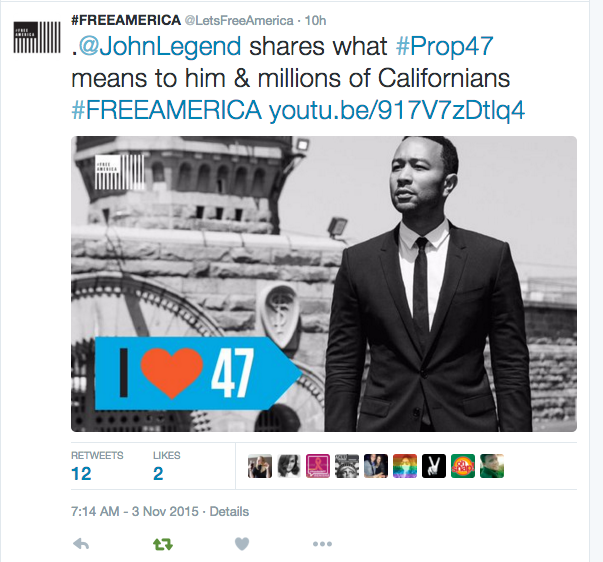Screen dimensions: 603x562
Task: Like the tweet with the heart icon
Action: pyautogui.click(x=242, y=544)
